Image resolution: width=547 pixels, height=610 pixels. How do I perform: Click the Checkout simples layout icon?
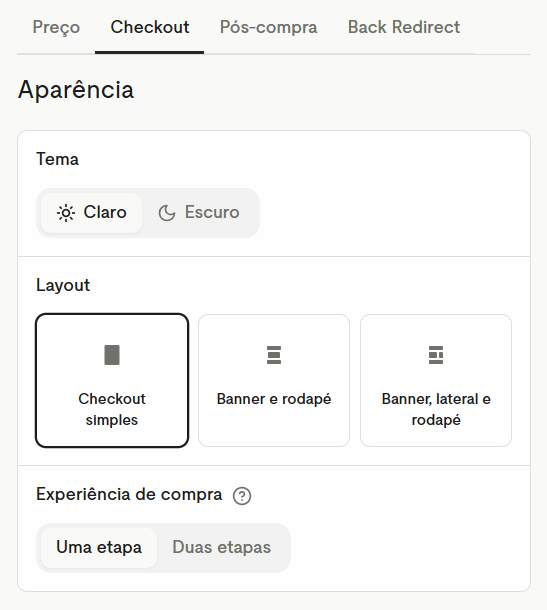click(x=112, y=355)
